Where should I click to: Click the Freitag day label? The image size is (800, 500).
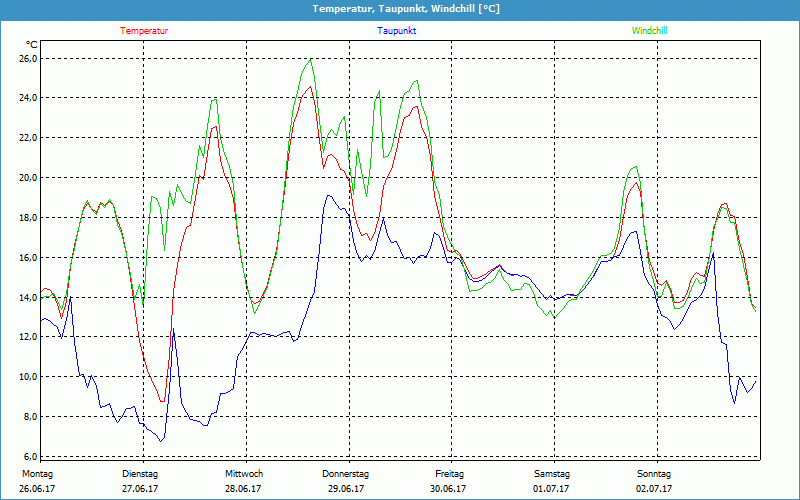[449, 474]
